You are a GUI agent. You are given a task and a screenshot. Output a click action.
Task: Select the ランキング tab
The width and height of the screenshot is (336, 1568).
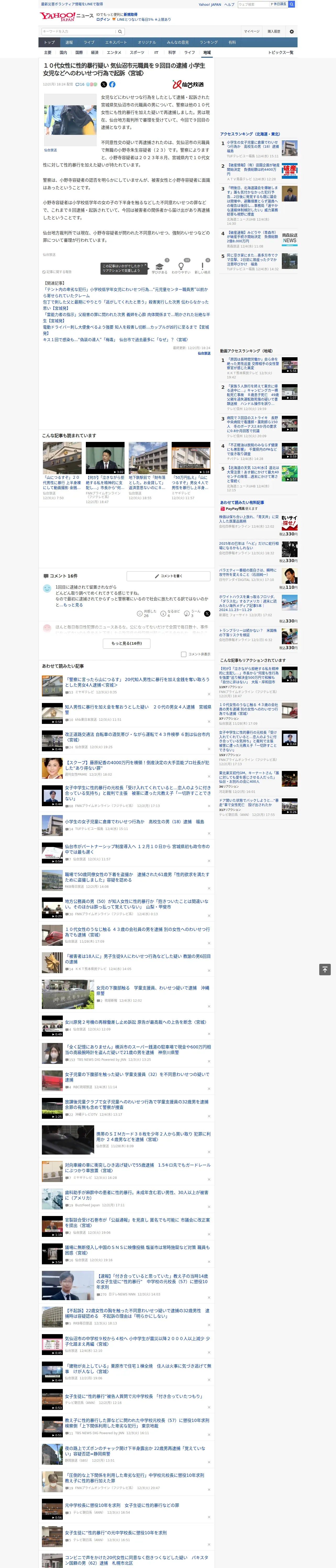[209, 43]
